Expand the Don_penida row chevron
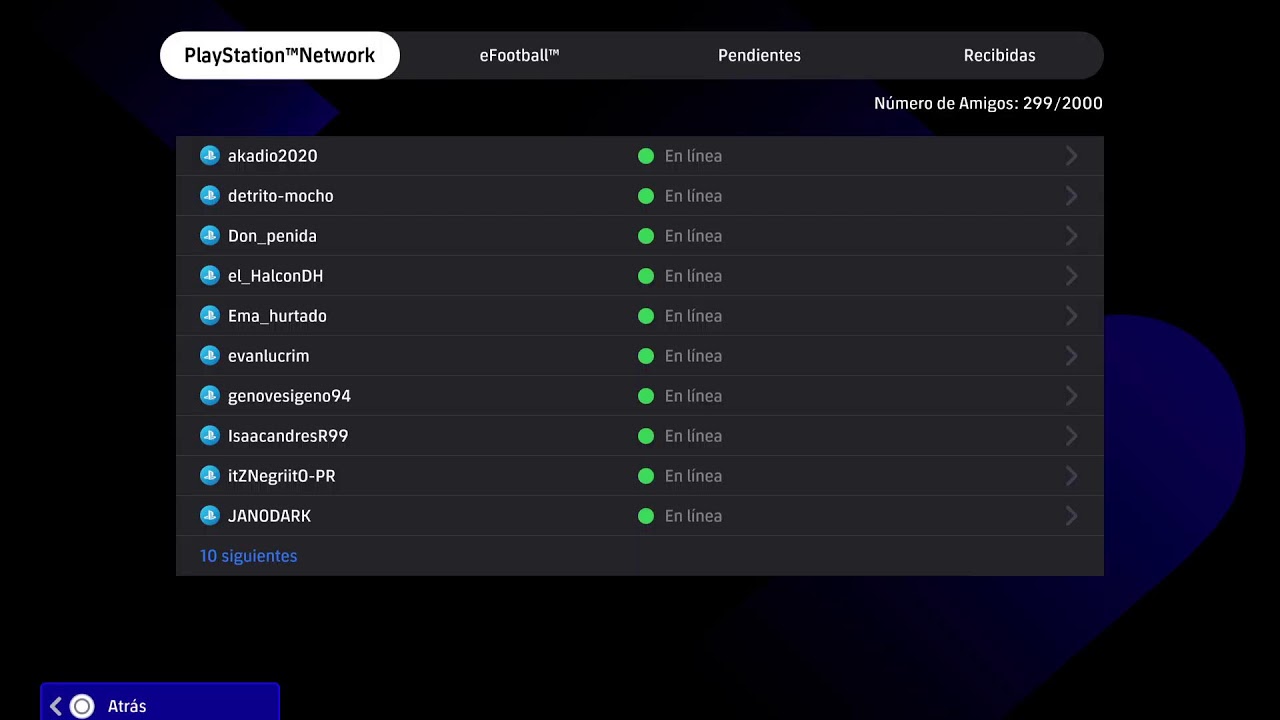 coord(1071,236)
